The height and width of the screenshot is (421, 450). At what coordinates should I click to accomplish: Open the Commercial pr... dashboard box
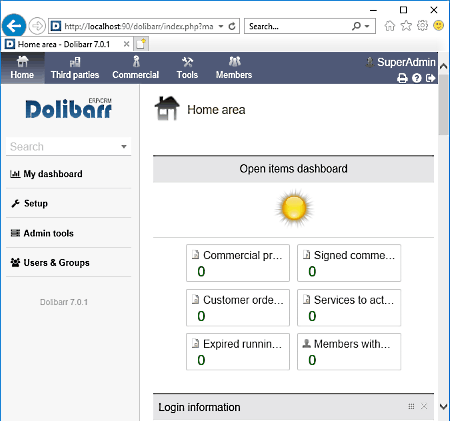coord(238,263)
